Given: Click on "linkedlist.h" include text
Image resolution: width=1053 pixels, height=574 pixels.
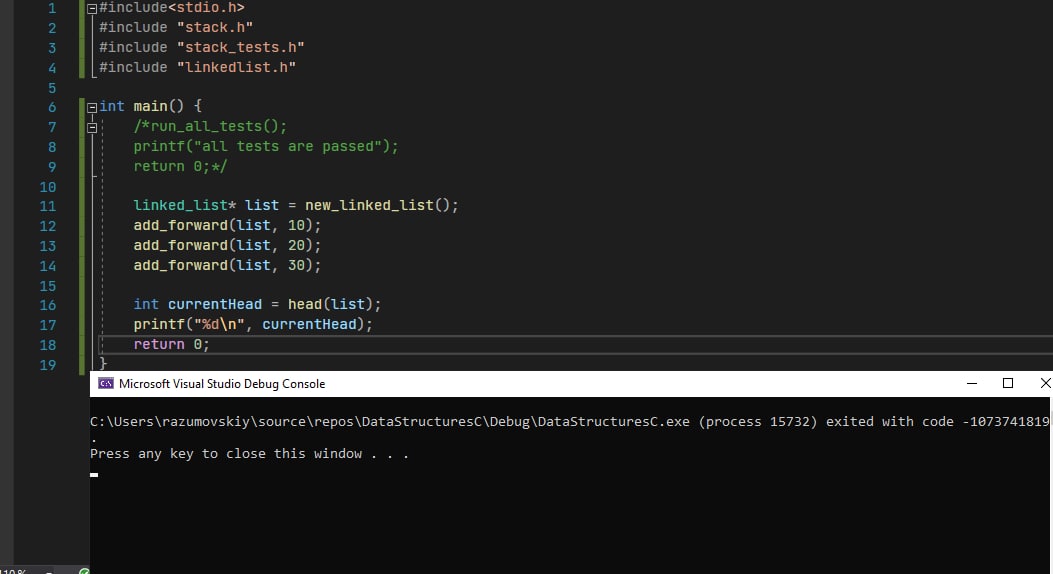Looking at the screenshot, I should [236, 67].
